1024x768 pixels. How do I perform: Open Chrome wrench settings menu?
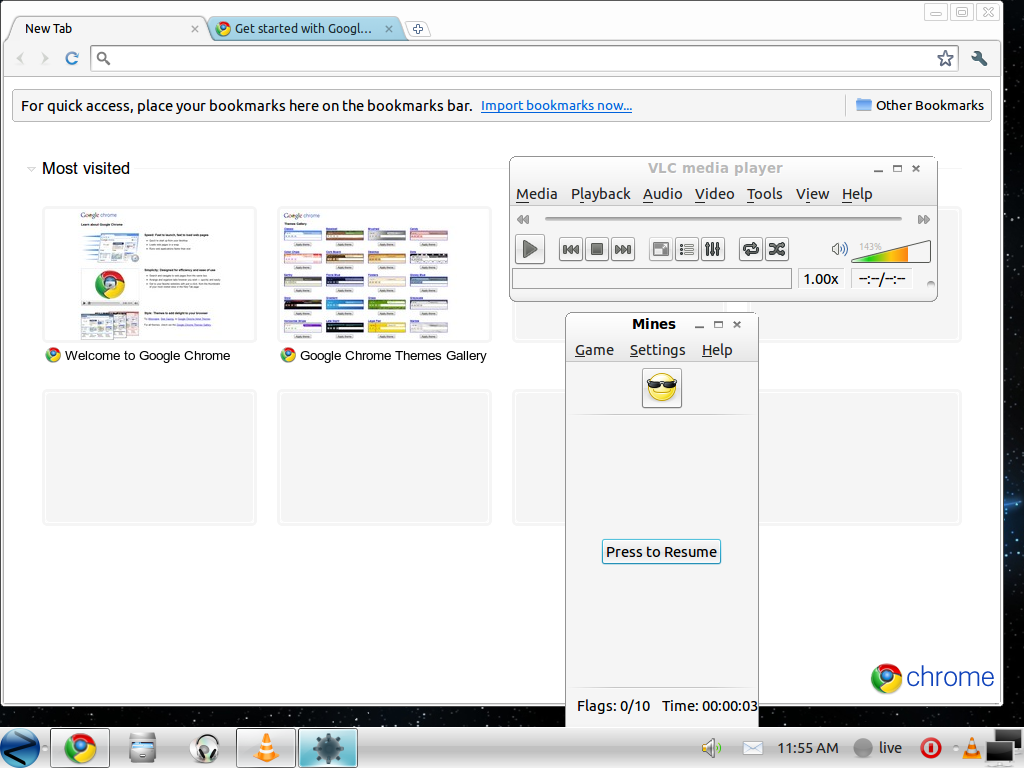[x=978, y=58]
